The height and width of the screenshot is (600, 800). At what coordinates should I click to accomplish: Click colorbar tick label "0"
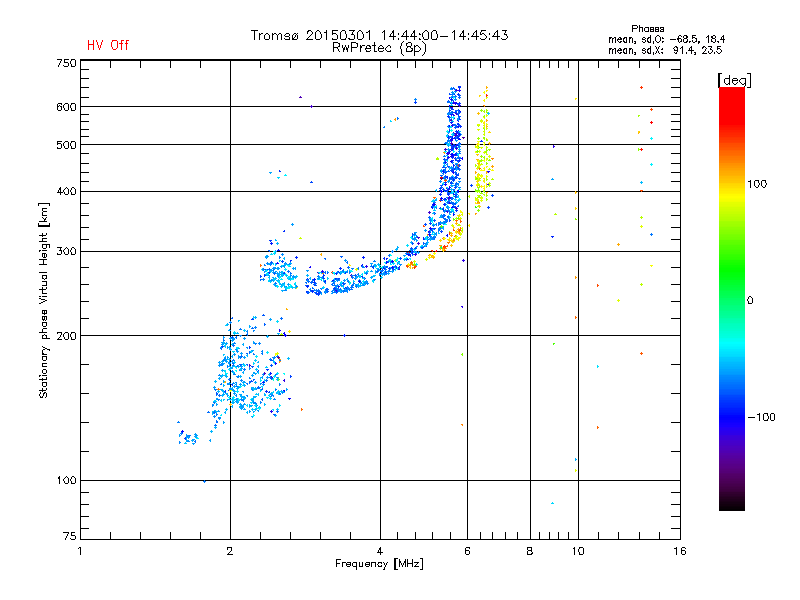(750, 301)
